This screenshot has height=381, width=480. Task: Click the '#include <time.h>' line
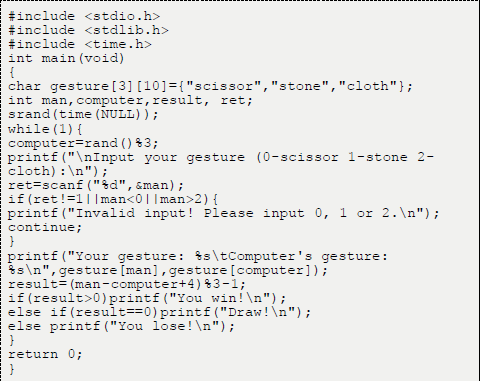pyautogui.click(x=80, y=44)
